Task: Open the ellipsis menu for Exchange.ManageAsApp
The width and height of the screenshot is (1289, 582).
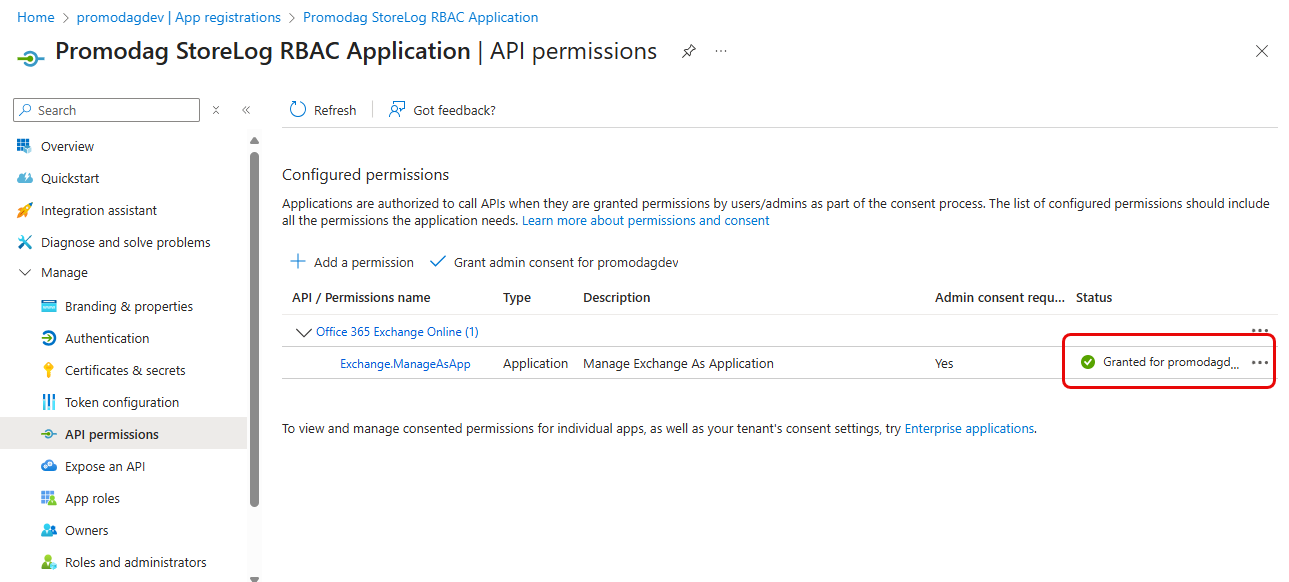Action: (x=1259, y=362)
